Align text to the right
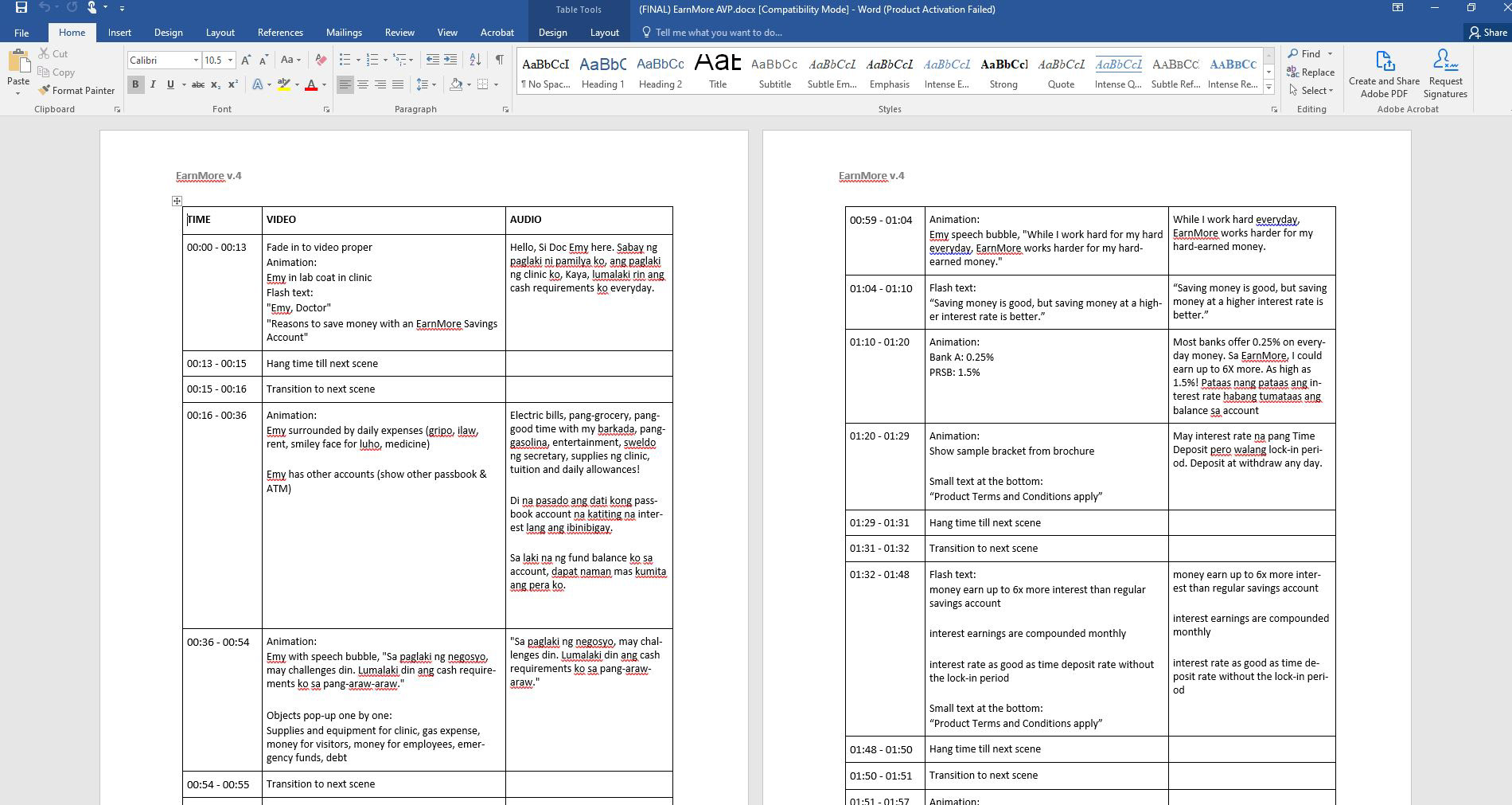Screen dimensions: 1512x805 380,84
